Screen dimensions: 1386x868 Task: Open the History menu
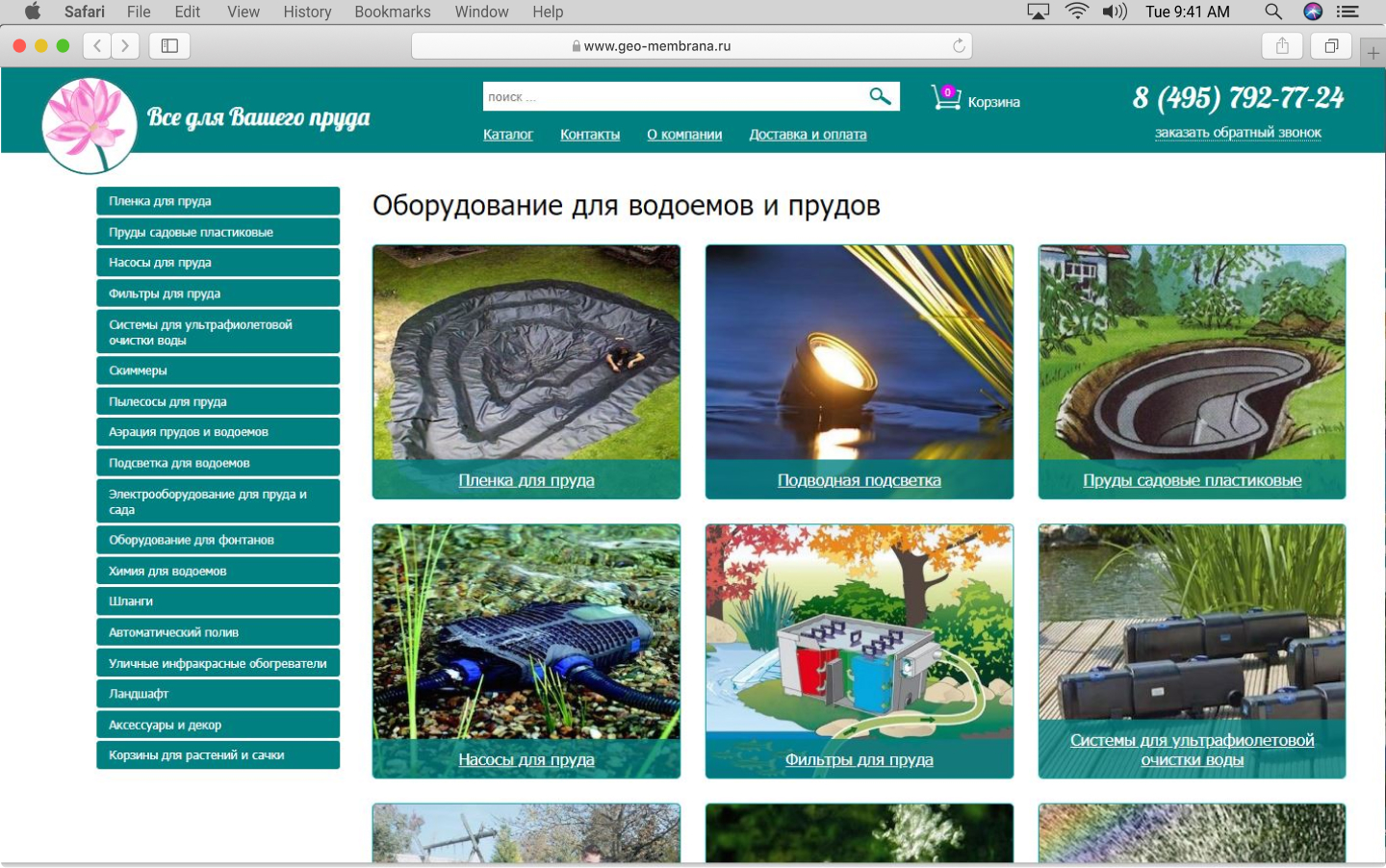[x=307, y=12]
